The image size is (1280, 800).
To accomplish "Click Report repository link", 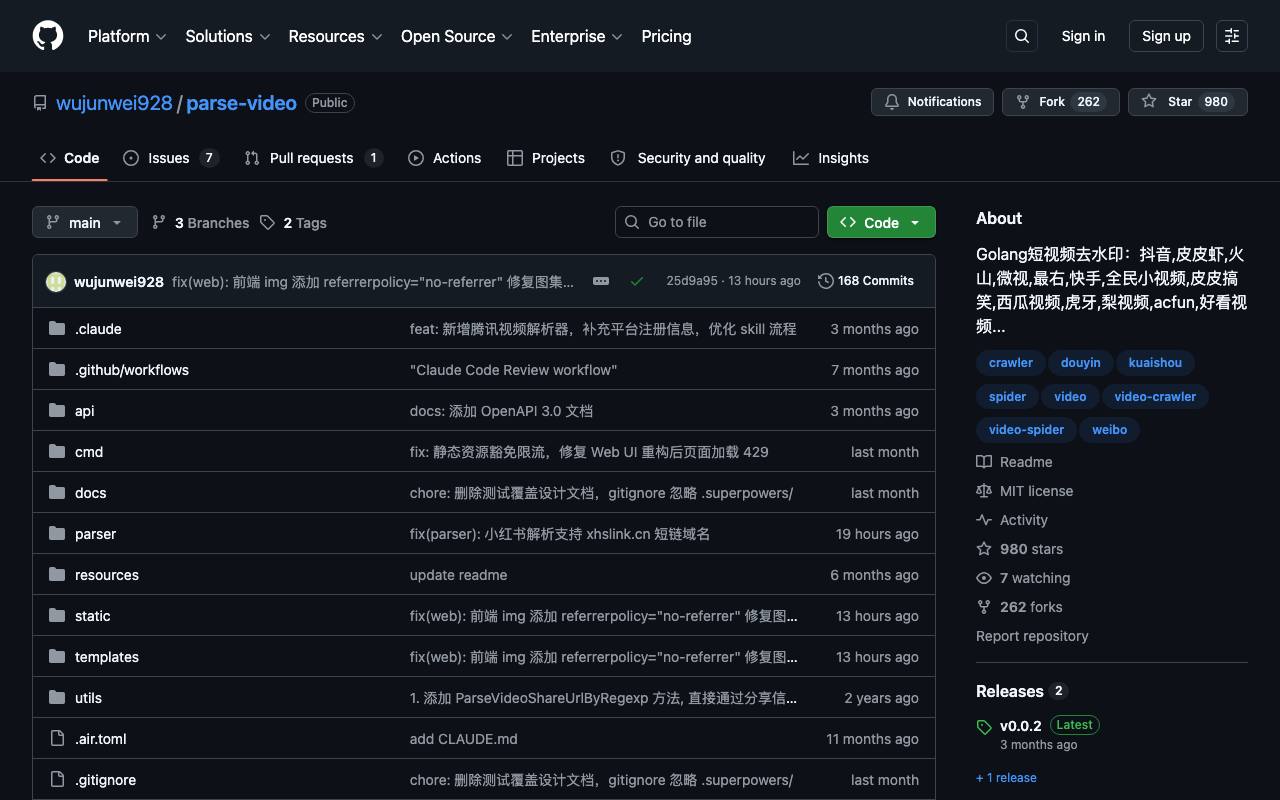I will [x=1032, y=636].
